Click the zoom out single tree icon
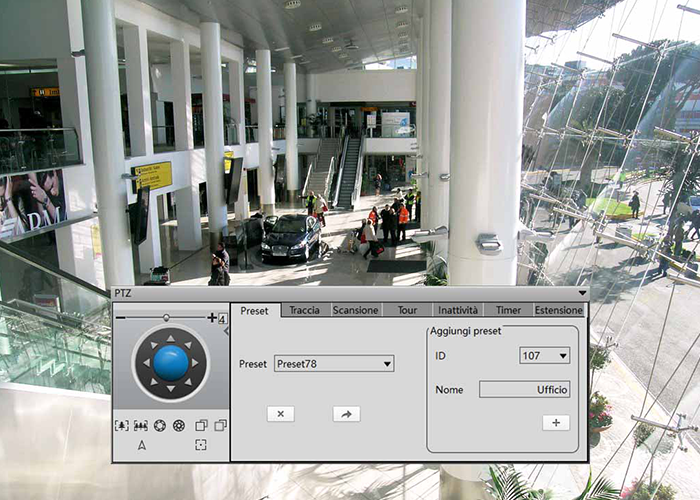This screenshot has width=700, height=500. (x=121, y=425)
